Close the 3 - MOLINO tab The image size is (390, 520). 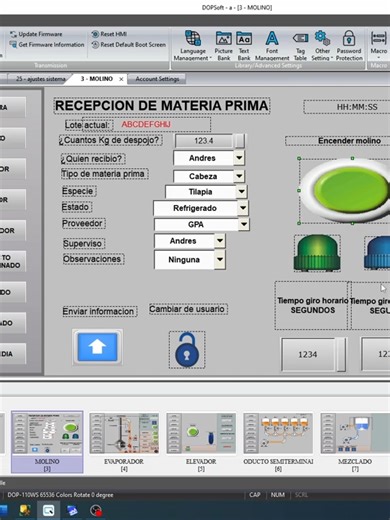[x=121, y=79]
